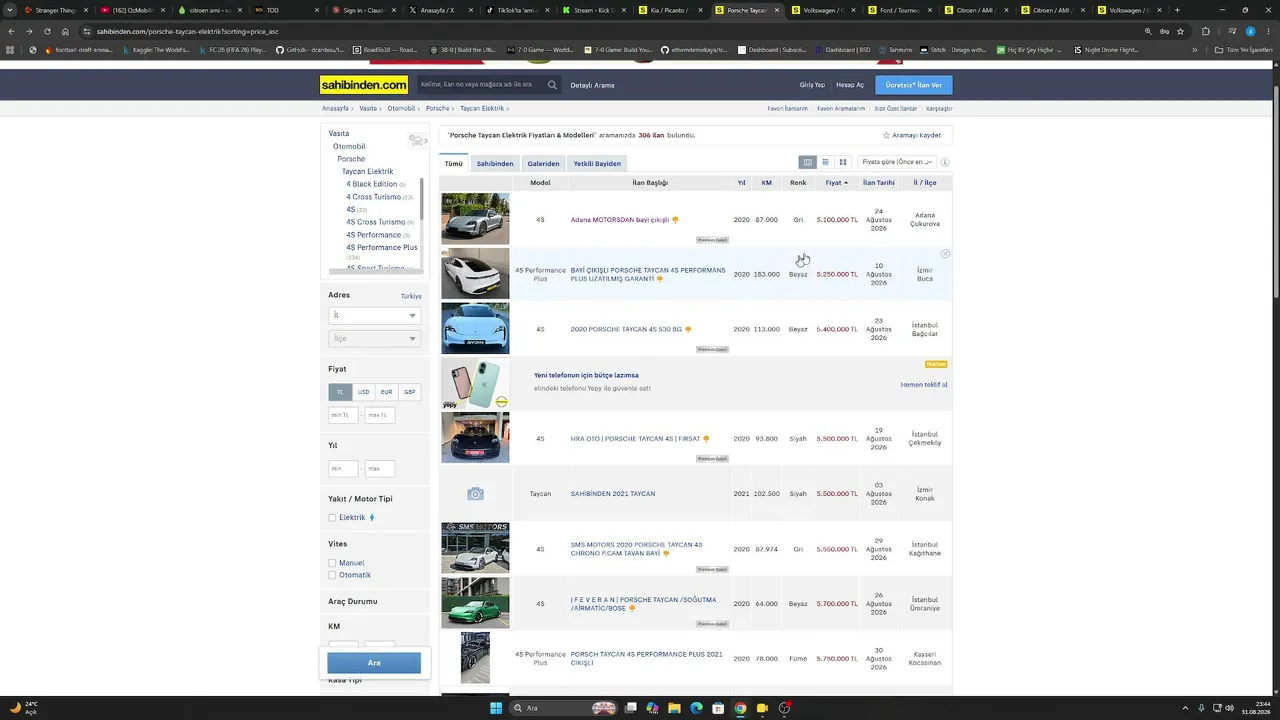
Task: Click the browser back arrow
Action: coord(11,31)
